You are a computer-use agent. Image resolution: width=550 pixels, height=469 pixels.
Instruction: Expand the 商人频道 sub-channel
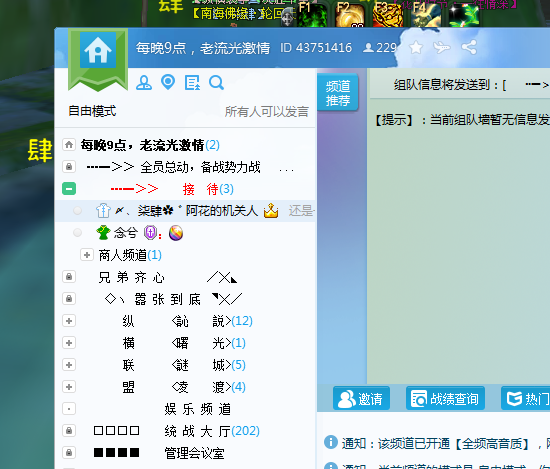click(87, 255)
